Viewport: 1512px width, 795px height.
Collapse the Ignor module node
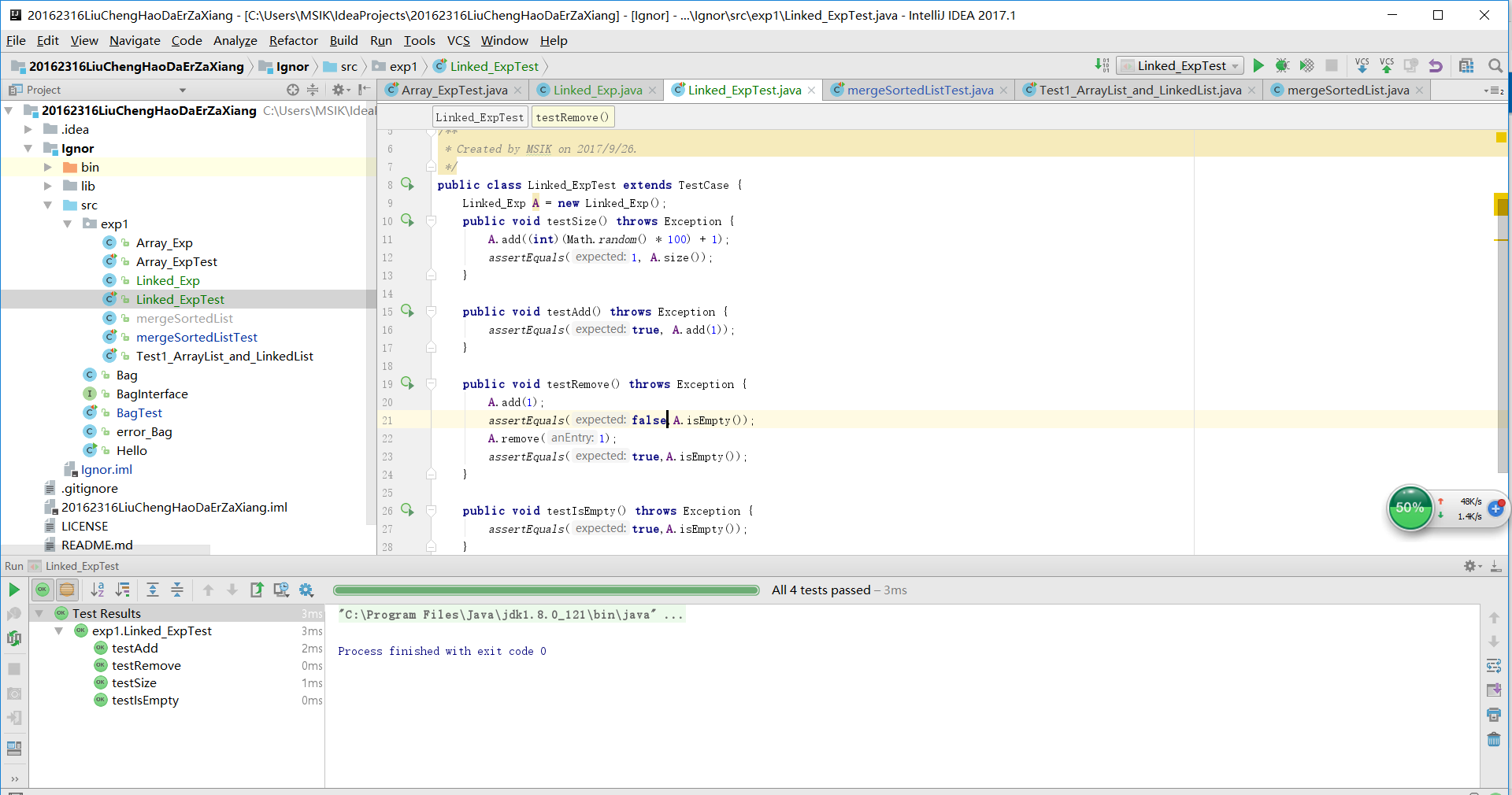tap(28, 148)
